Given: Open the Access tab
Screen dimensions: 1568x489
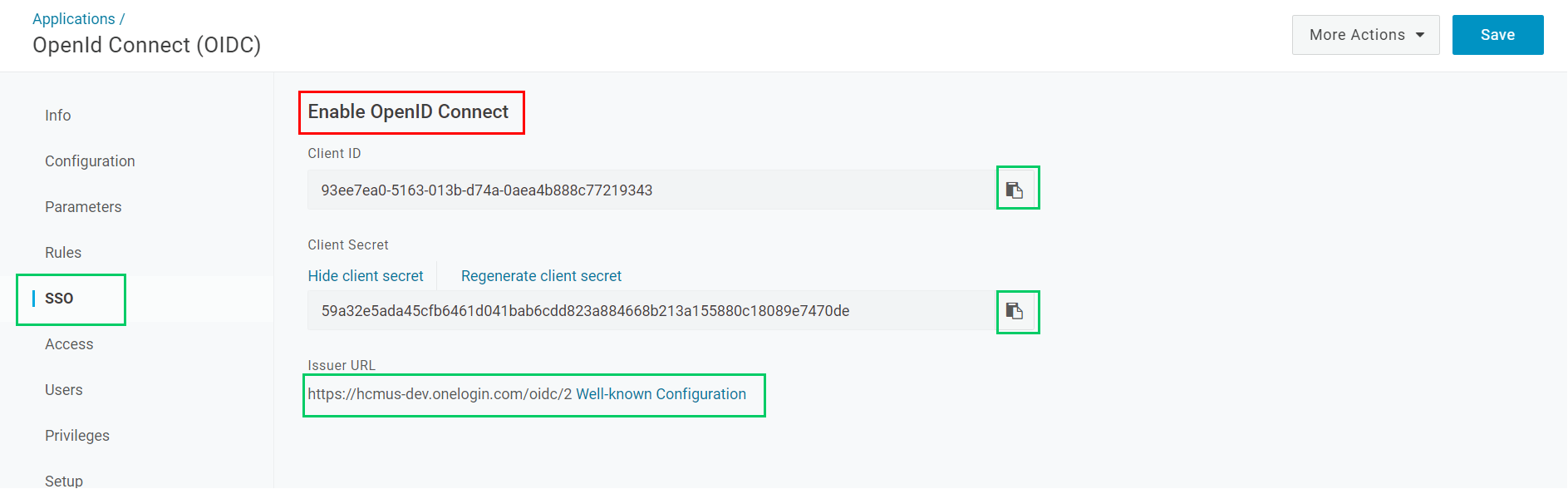Looking at the screenshot, I should 69,344.
